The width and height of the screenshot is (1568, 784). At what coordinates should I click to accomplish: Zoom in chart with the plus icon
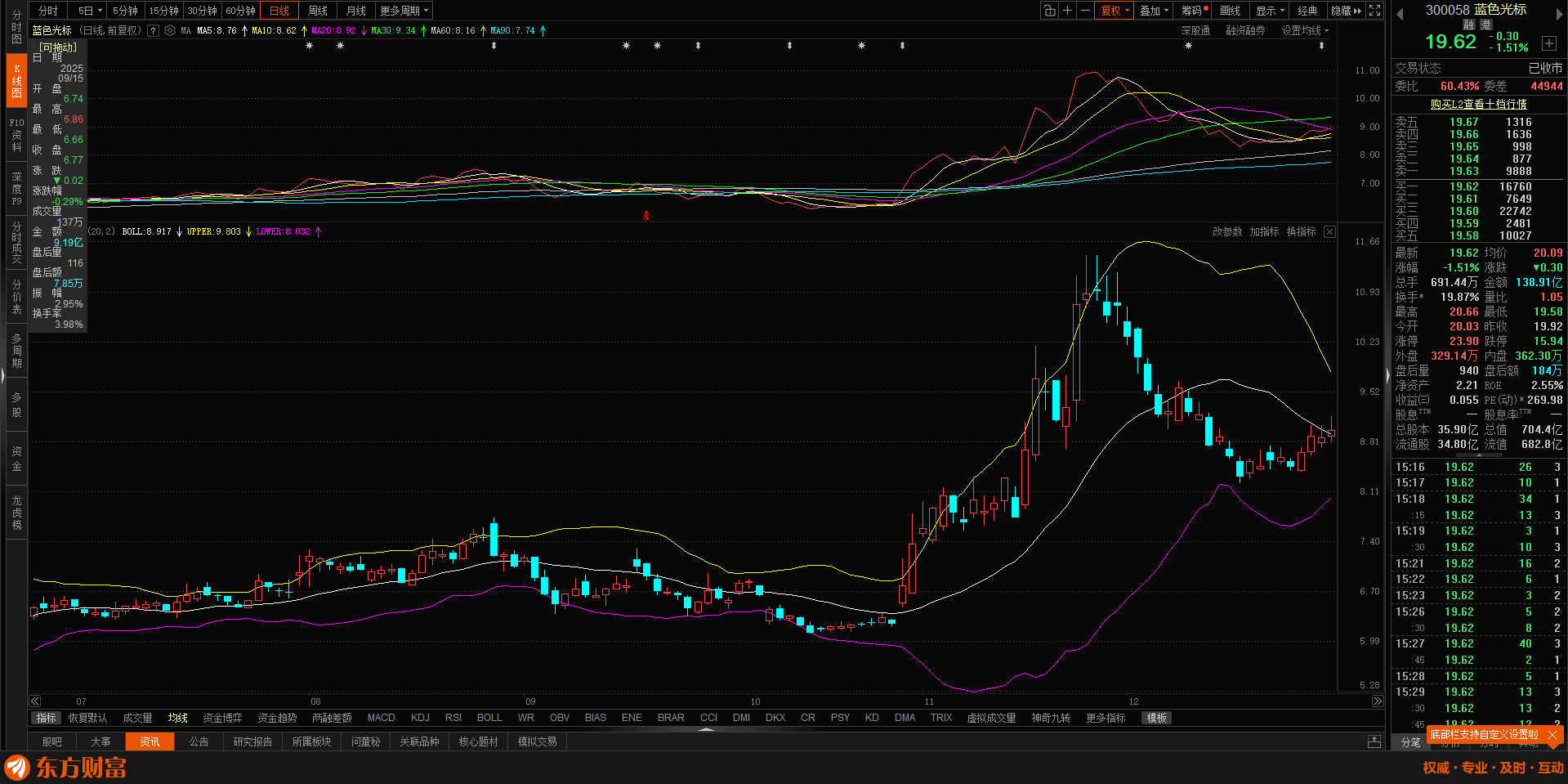click(1068, 11)
